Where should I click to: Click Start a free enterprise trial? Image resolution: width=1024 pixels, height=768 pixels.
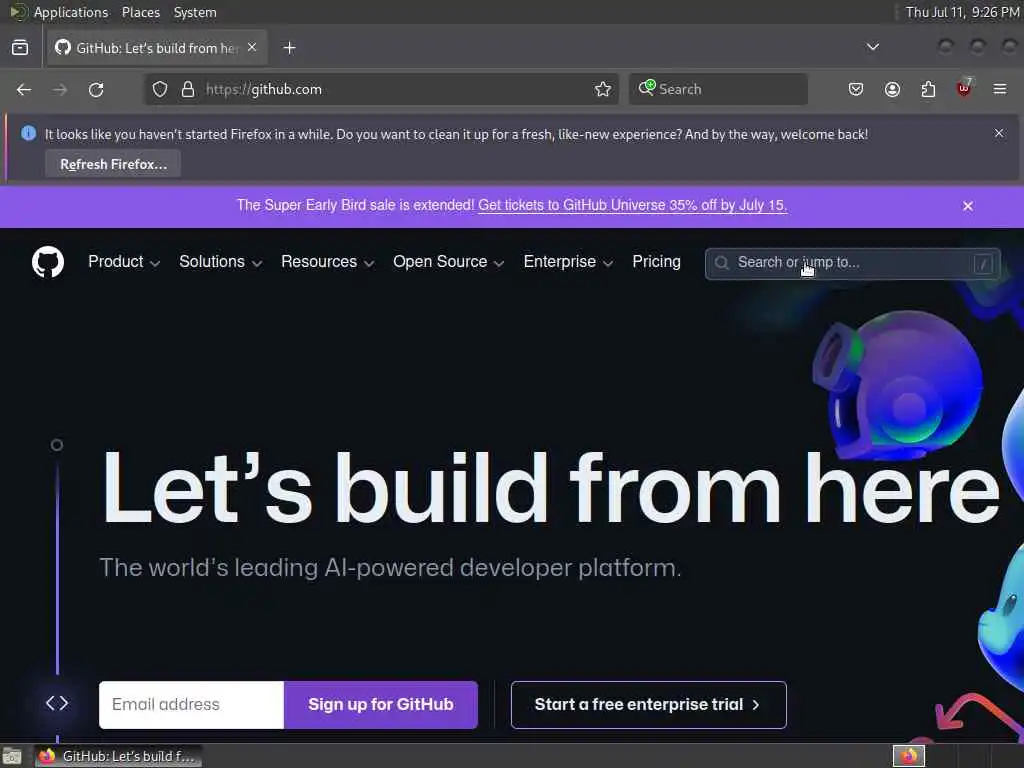pos(648,705)
